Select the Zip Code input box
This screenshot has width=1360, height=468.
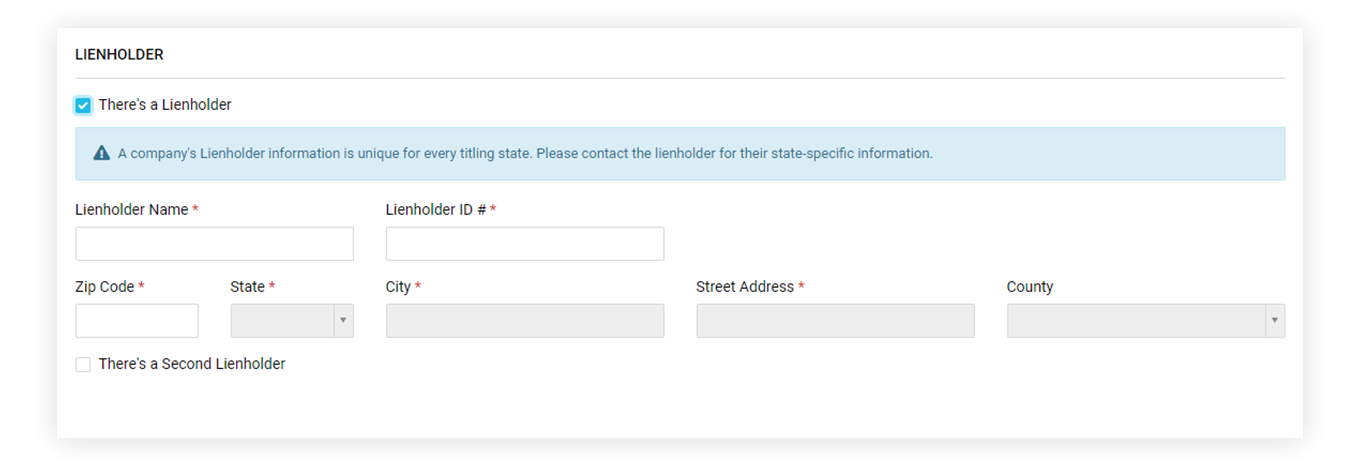pyautogui.click(x=137, y=321)
